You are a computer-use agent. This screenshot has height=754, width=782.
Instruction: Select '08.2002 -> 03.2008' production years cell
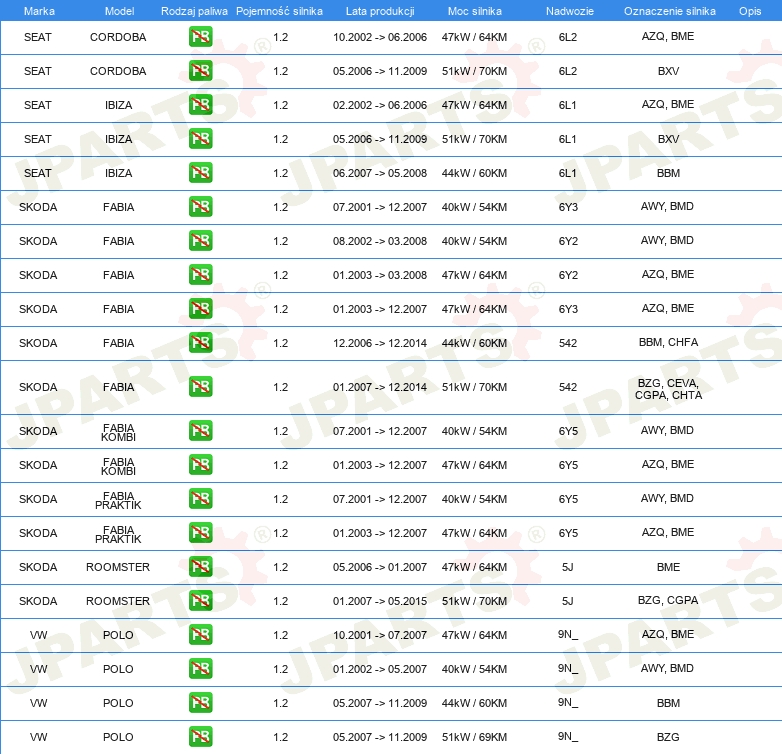pos(380,241)
